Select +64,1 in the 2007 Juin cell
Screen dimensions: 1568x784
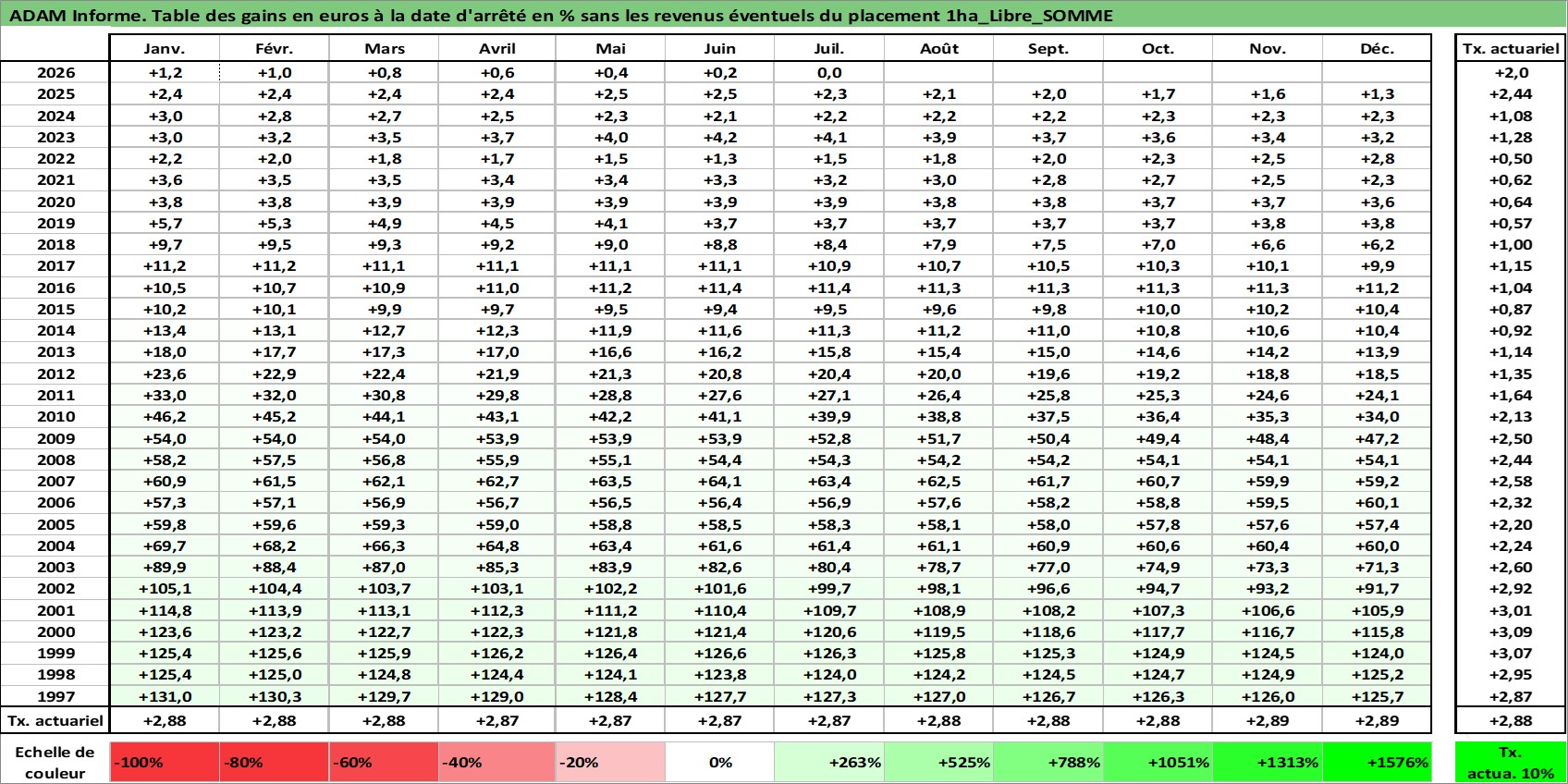pos(720,481)
